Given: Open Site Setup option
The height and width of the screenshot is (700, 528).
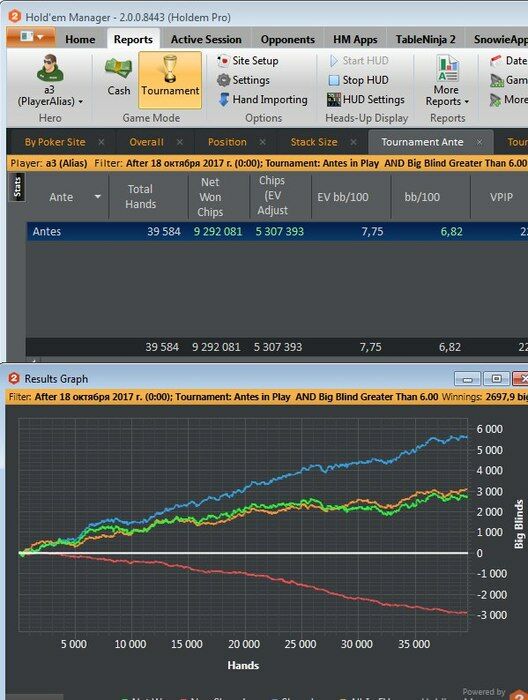Looking at the screenshot, I should 248,61.
